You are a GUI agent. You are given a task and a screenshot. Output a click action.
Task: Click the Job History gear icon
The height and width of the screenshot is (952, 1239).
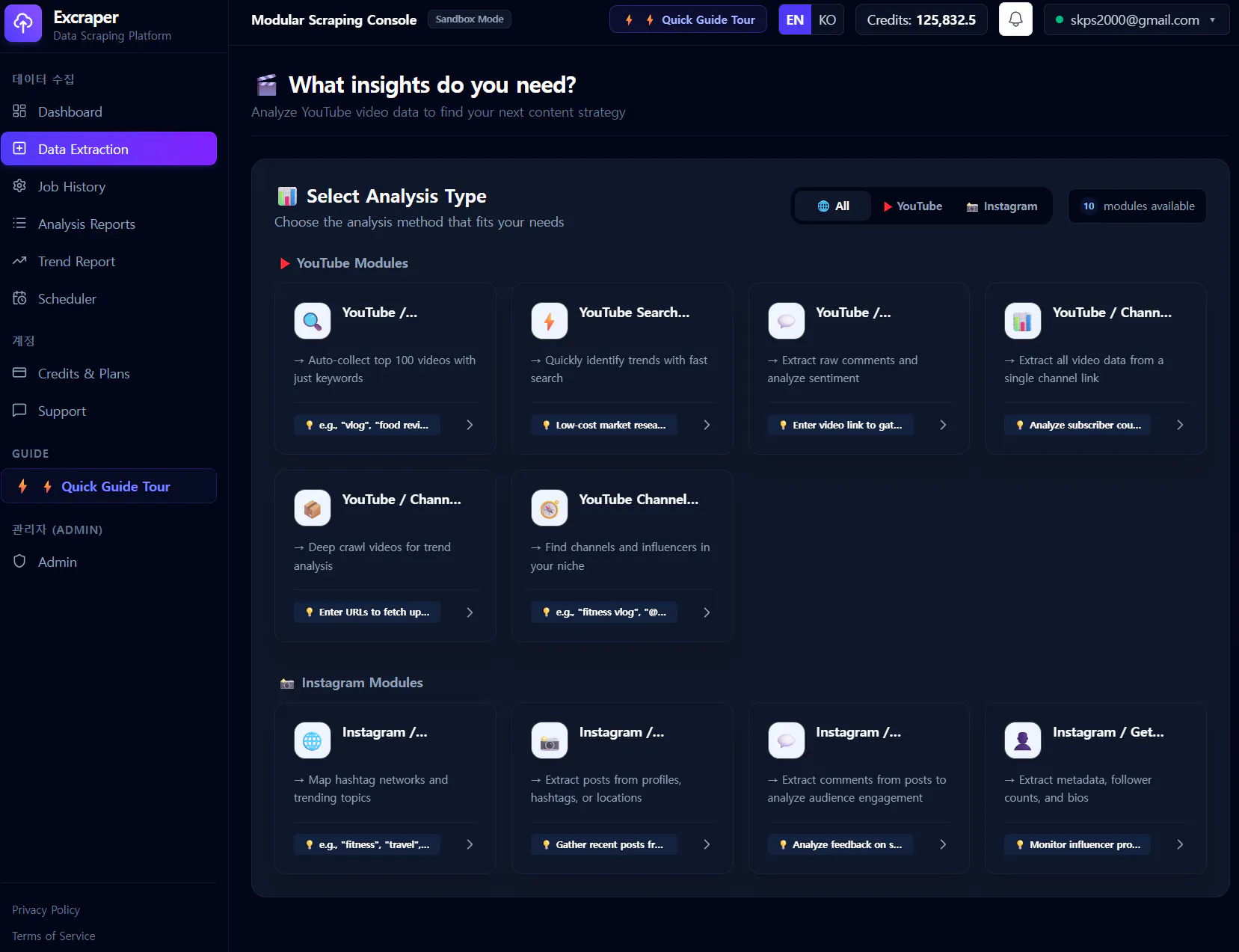(19, 185)
